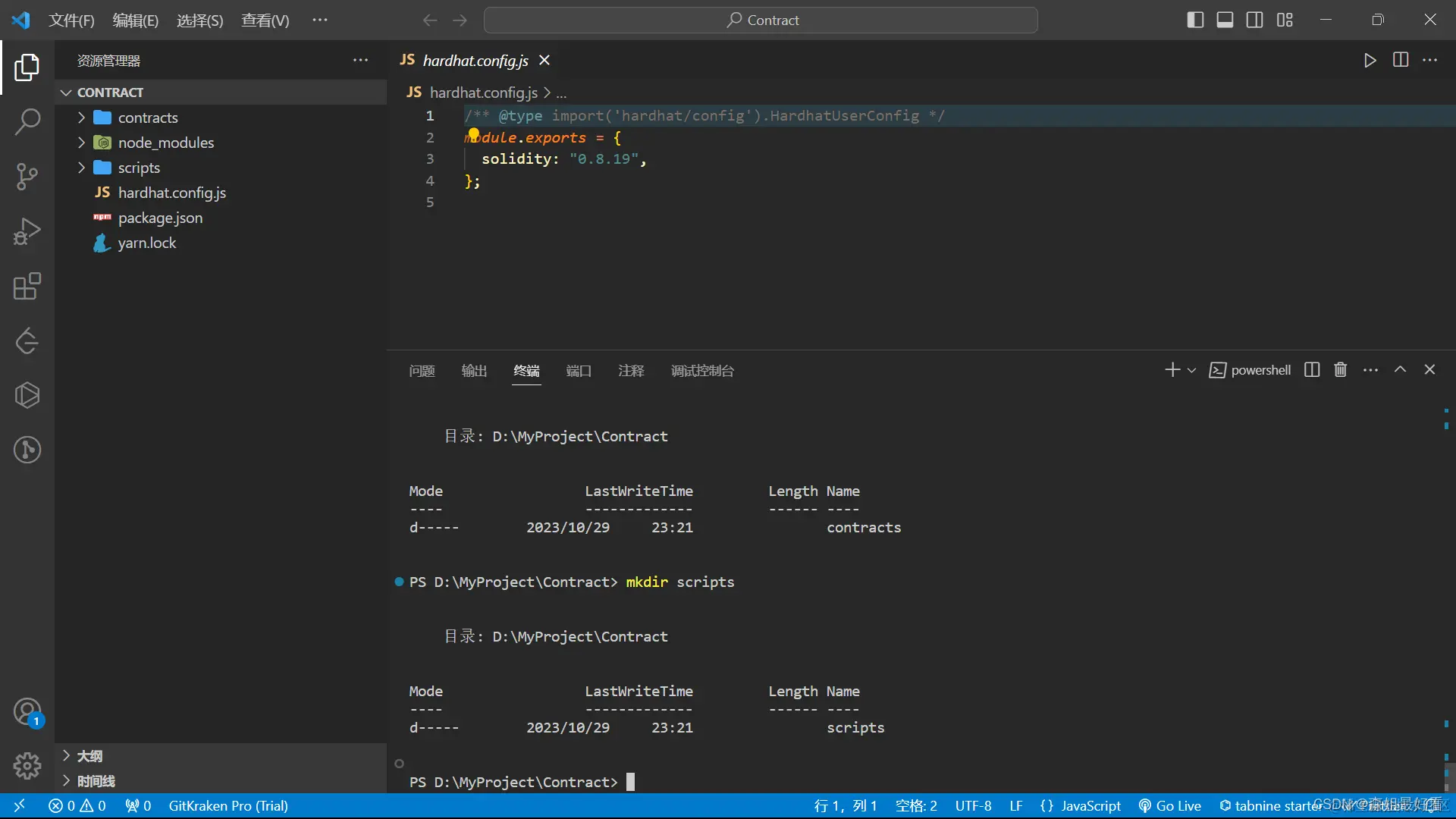Screen dimensions: 1456x819
Task: Open the Search view in activity bar
Action: (x=27, y=121)
